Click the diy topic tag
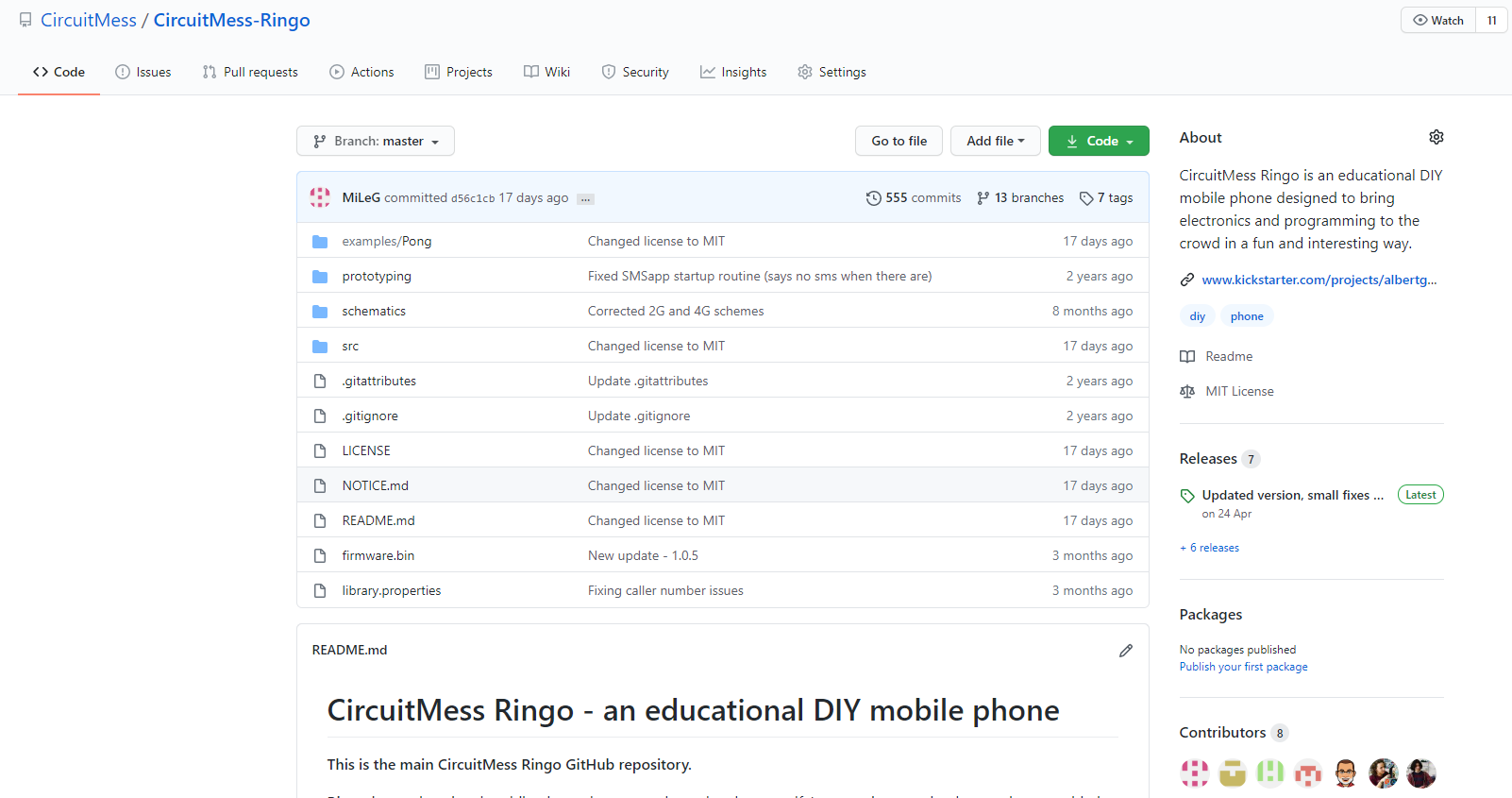The image size is (1512, 798). click(1197, 316)
